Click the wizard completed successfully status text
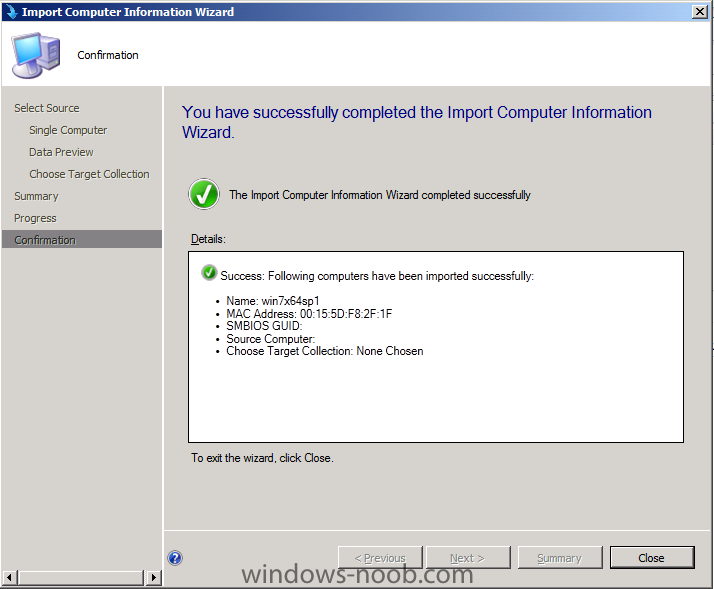This screenshot has width=714, height=589. 380,195
